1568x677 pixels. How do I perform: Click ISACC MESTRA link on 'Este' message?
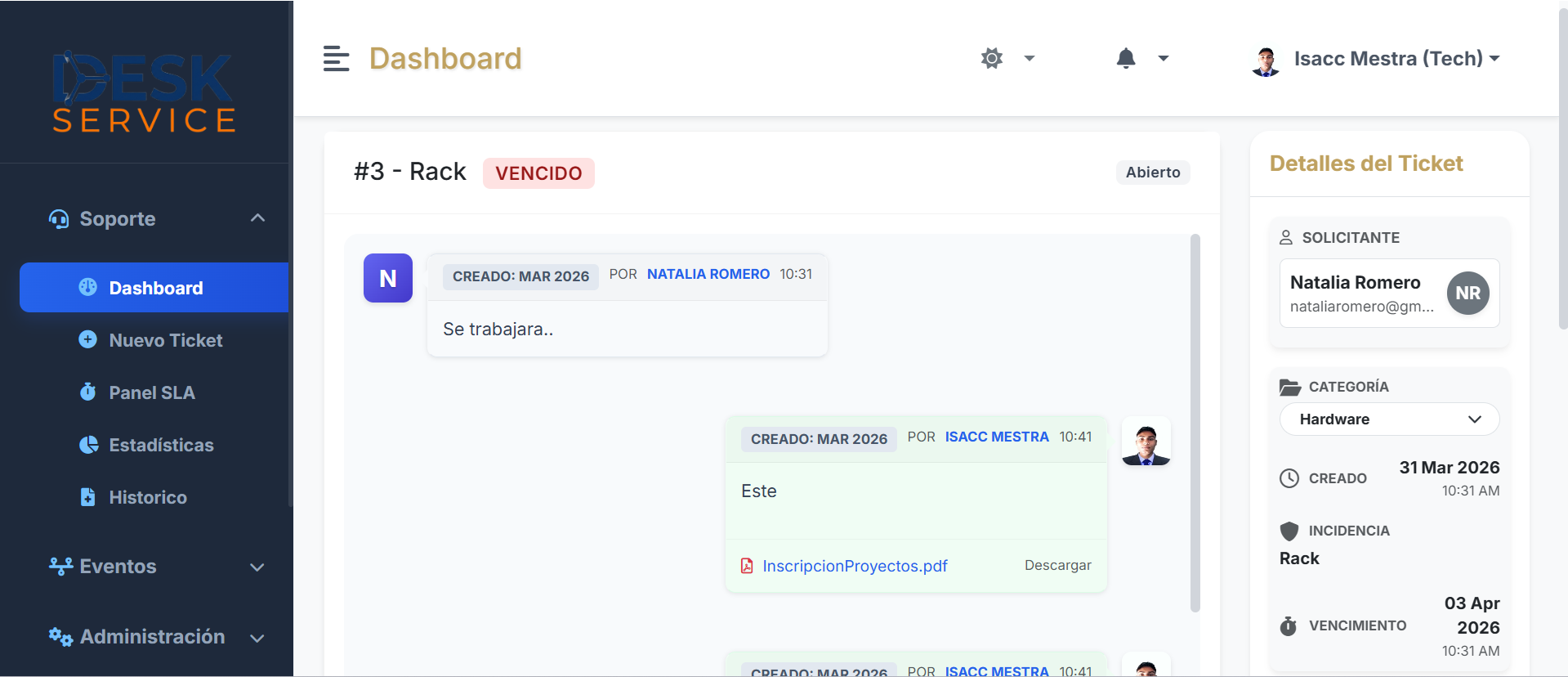pos(997,437)
